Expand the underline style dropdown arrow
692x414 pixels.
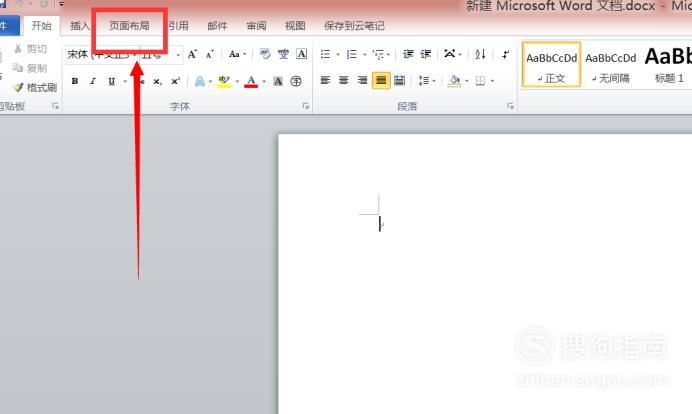coord(125,81)
